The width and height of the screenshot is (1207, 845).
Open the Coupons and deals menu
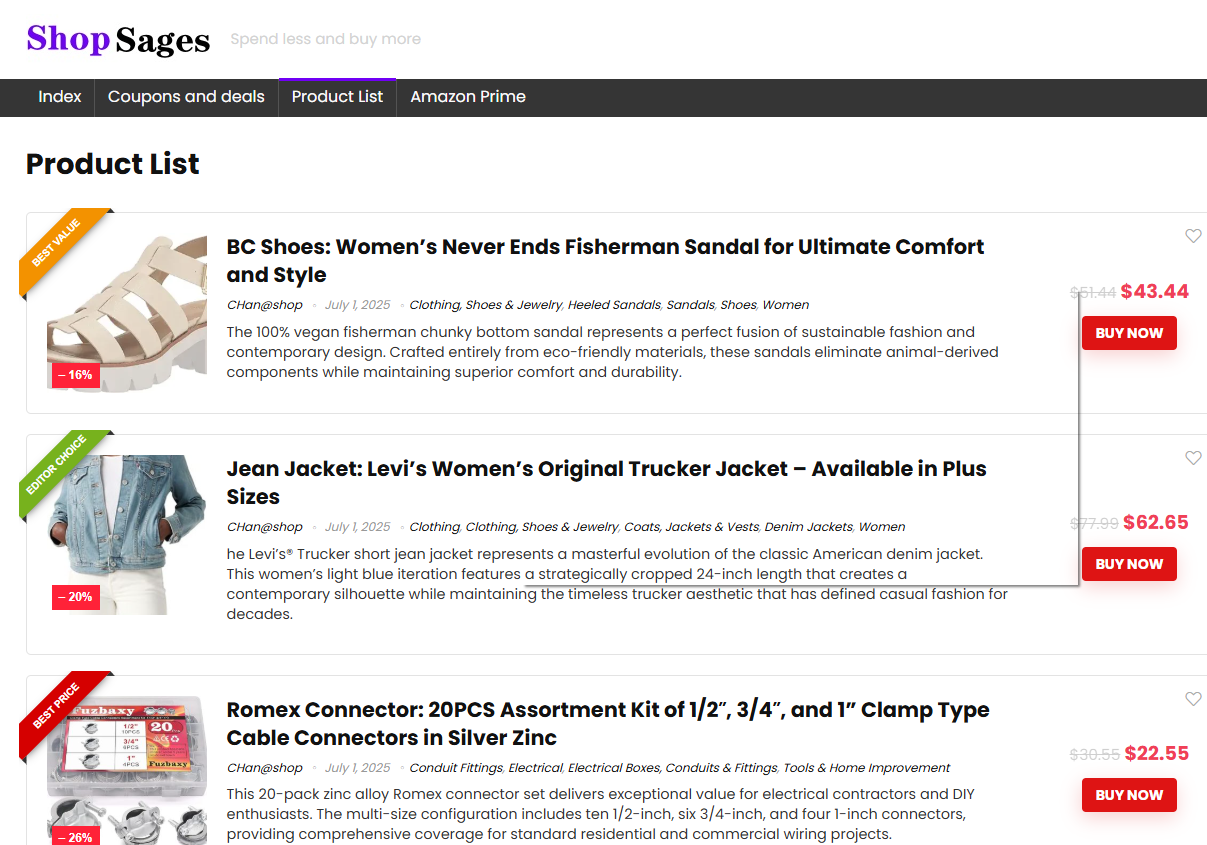pos(186,97)
